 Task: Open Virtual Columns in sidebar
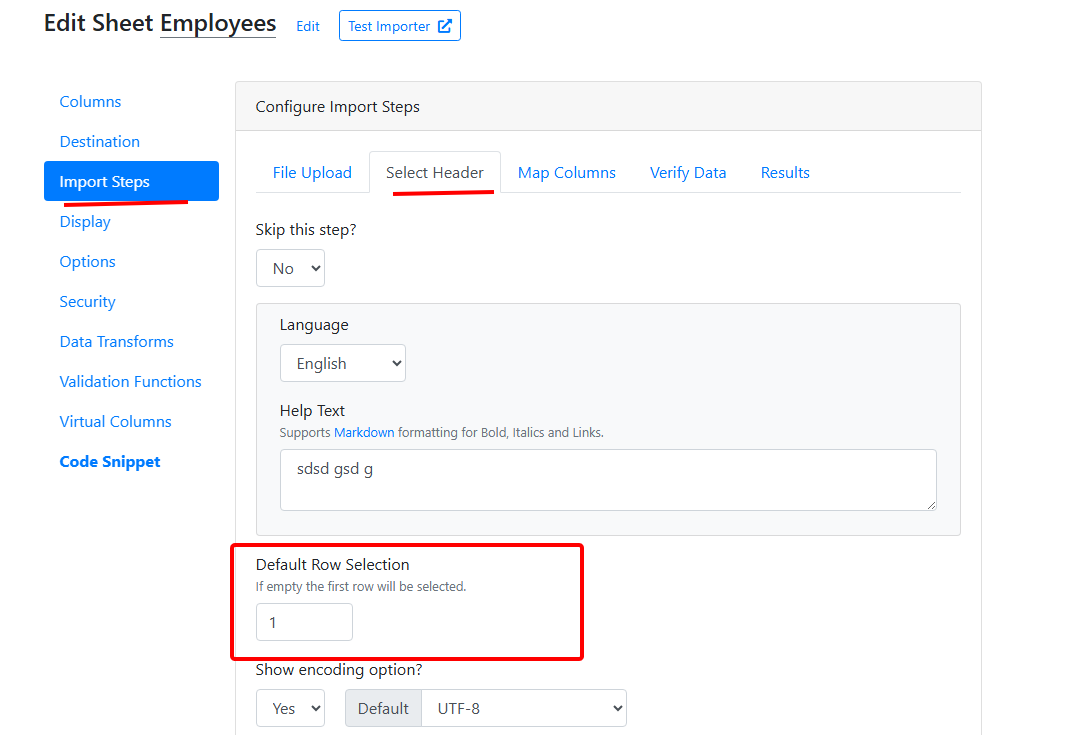(116, 421)
